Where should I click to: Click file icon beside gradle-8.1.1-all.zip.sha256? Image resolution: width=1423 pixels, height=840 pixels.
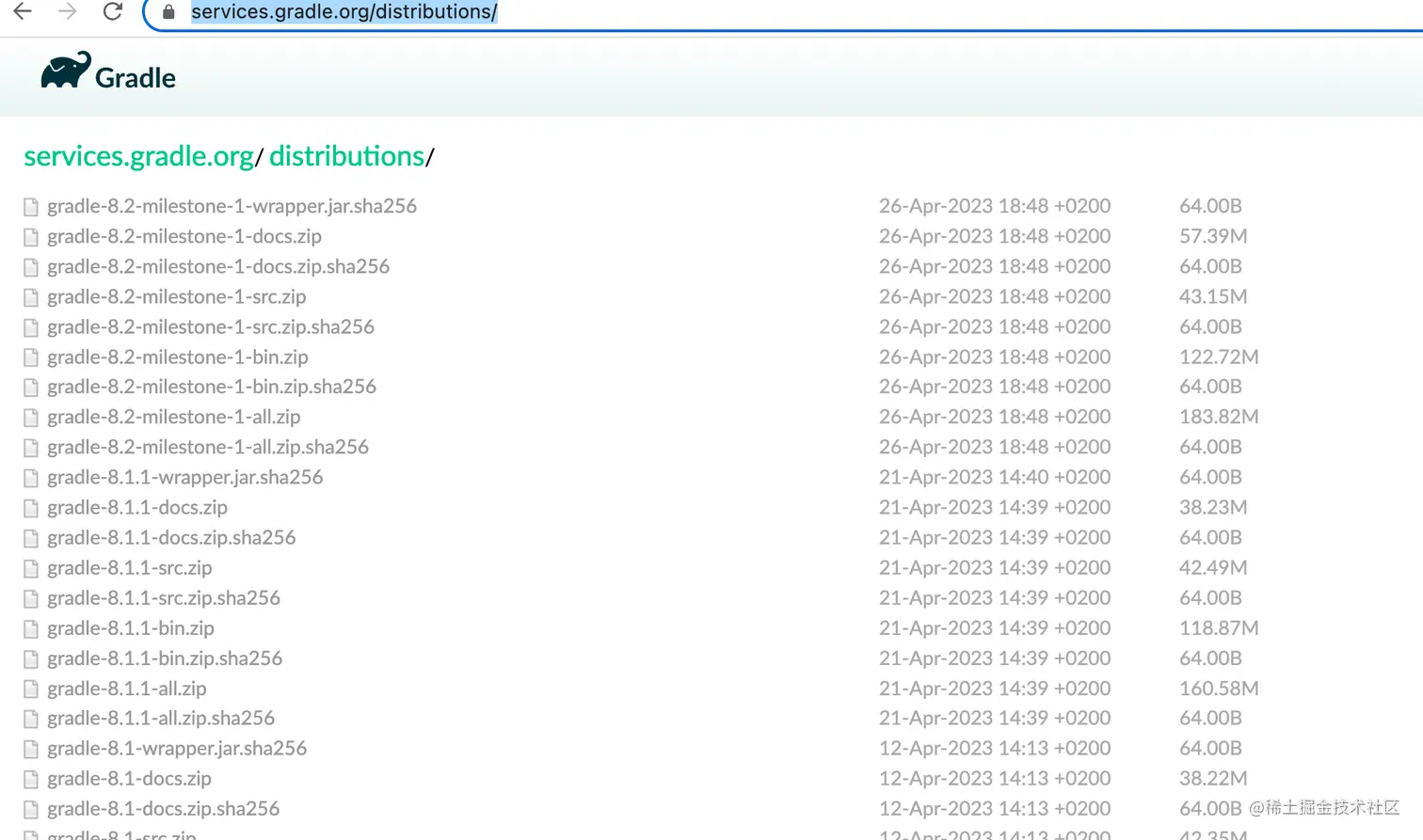(31, 719)
